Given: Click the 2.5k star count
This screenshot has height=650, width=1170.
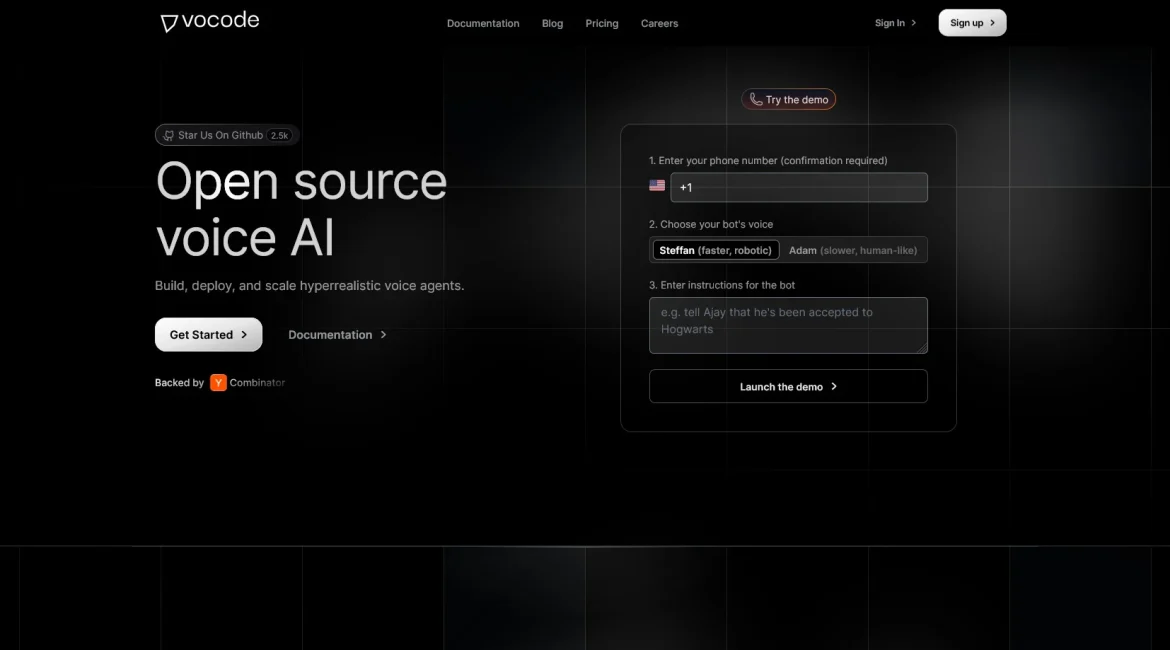Looking at the screenshot, I should [x=279, y=136].
